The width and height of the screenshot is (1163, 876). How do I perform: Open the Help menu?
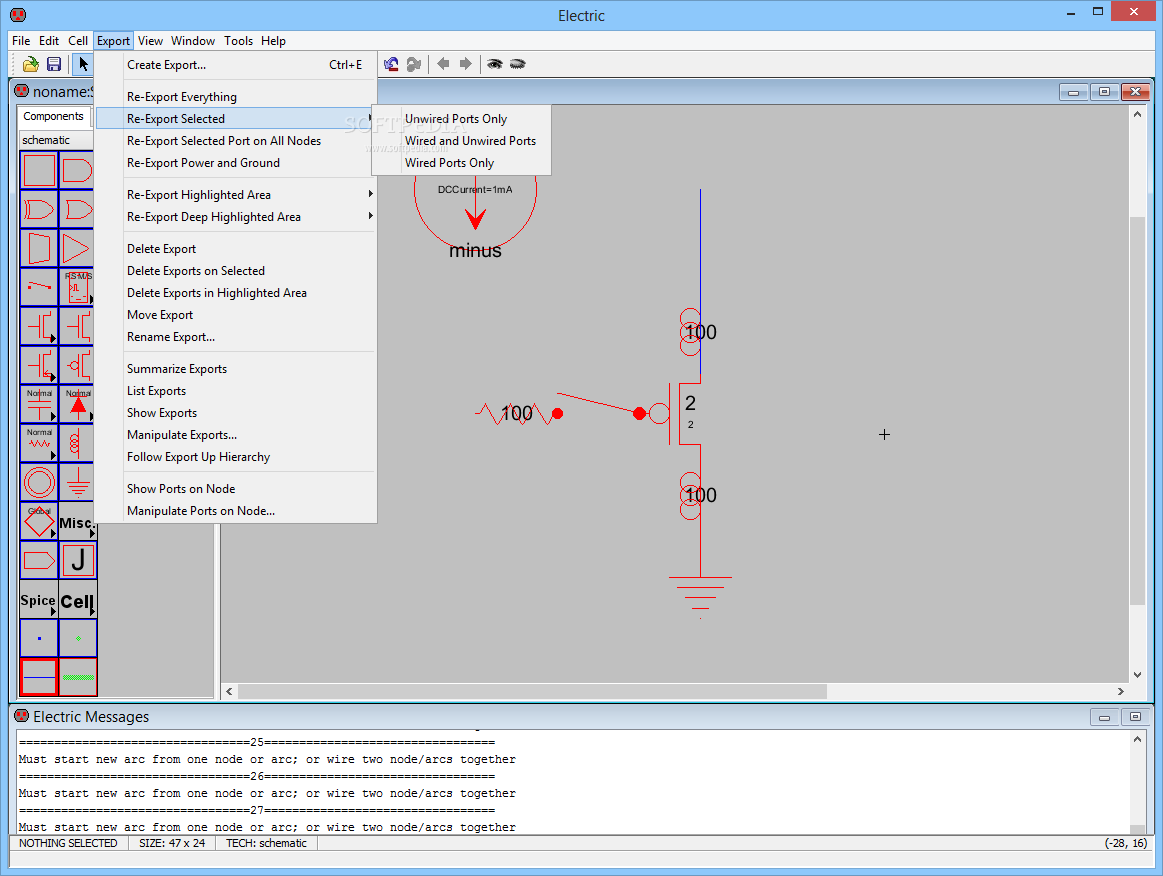(x=273, y=41)
